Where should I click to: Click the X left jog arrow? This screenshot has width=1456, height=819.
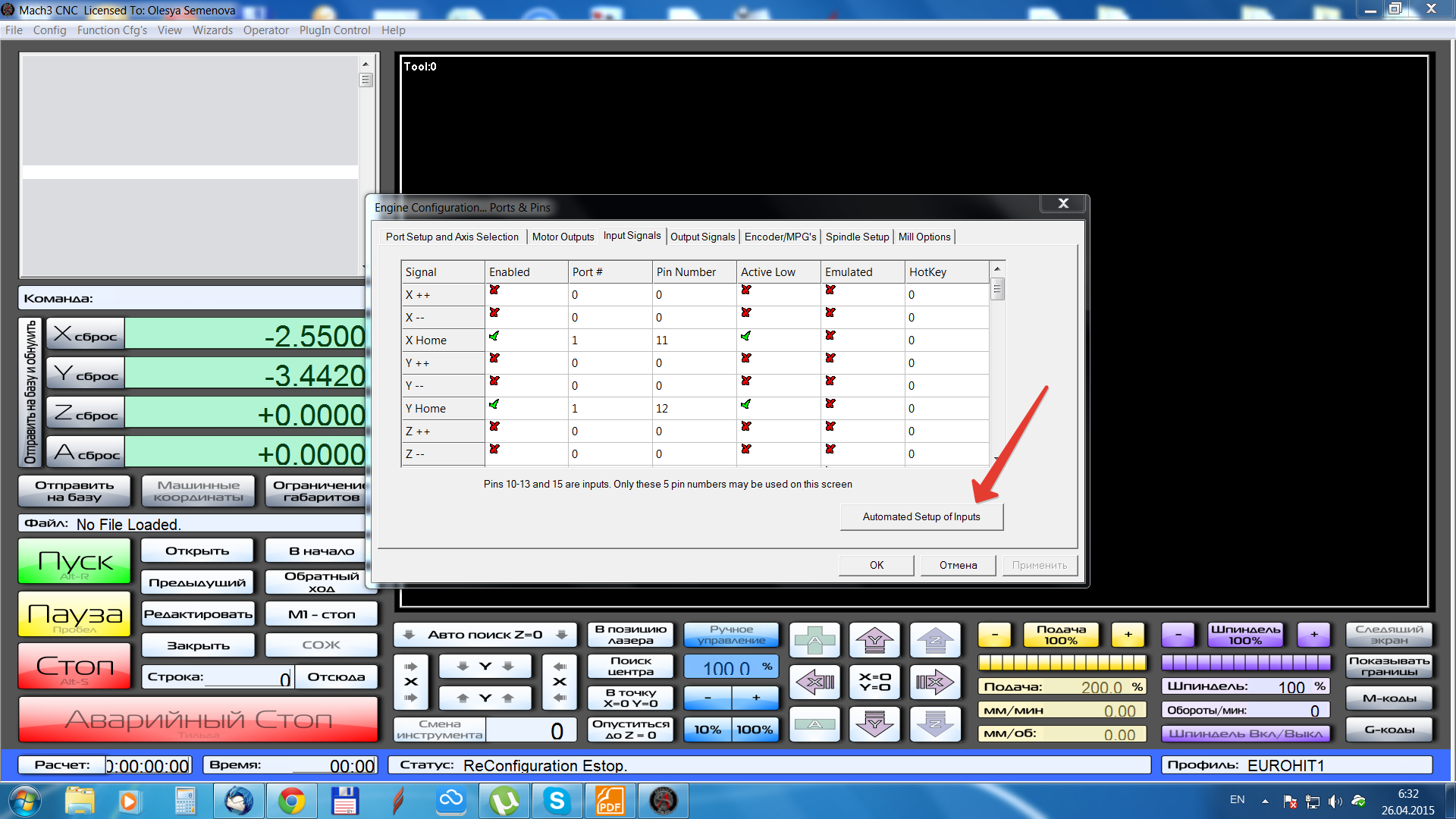[815, 682]
